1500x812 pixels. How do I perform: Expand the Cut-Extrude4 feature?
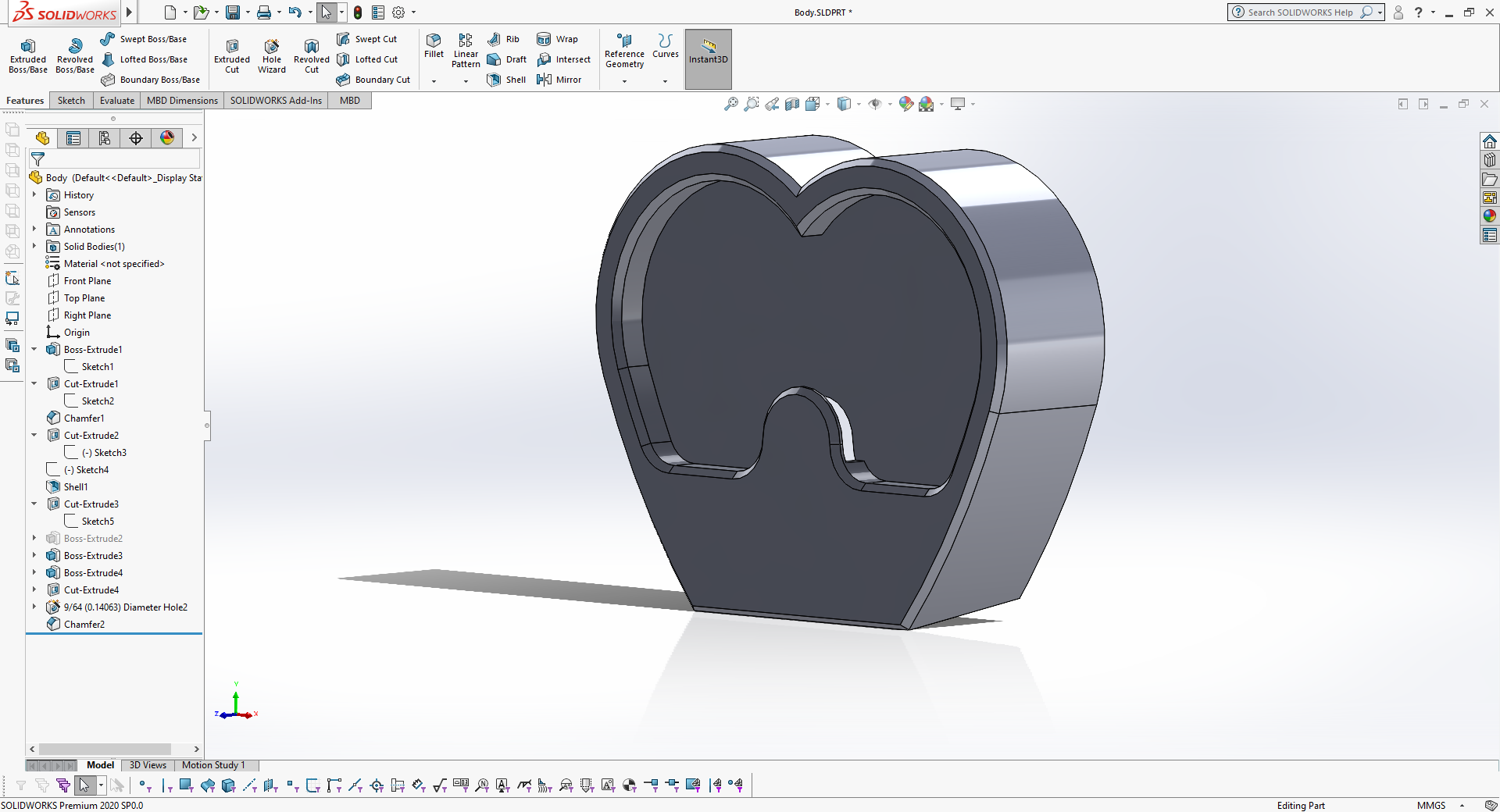34,590
